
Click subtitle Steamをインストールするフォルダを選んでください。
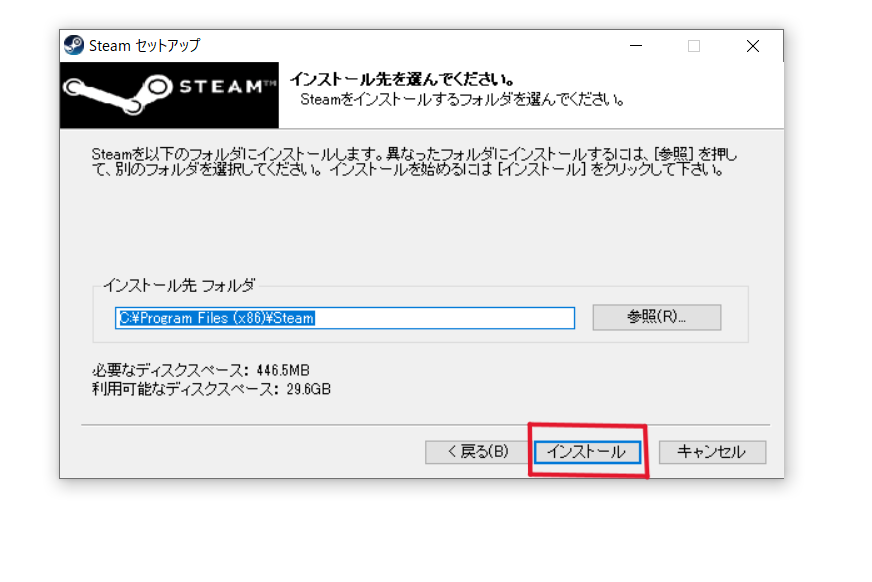pos(462,100)
